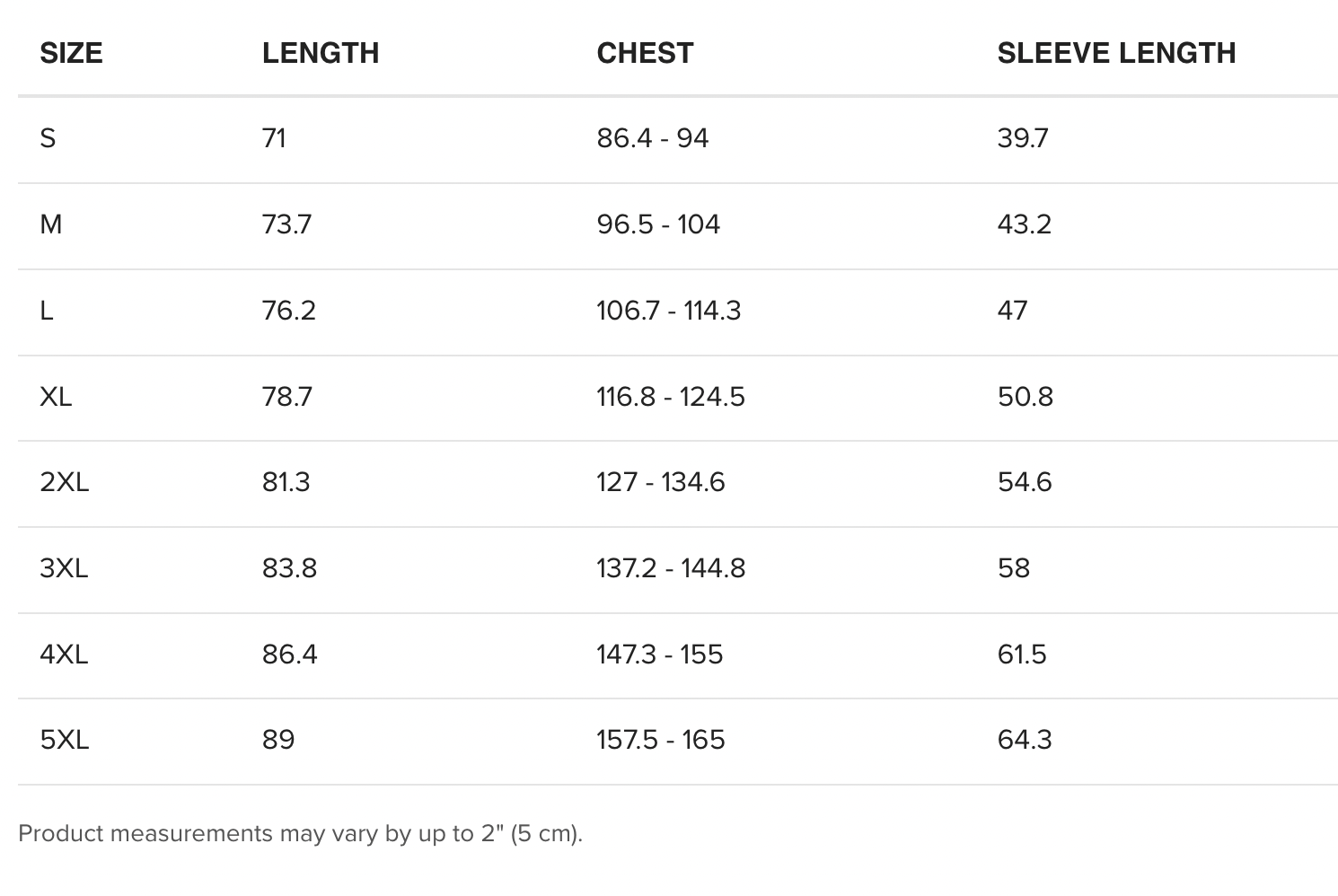Click the 64.3 sleeve length value
This screenshot has height=896, width=1338.
point(1024,740)
